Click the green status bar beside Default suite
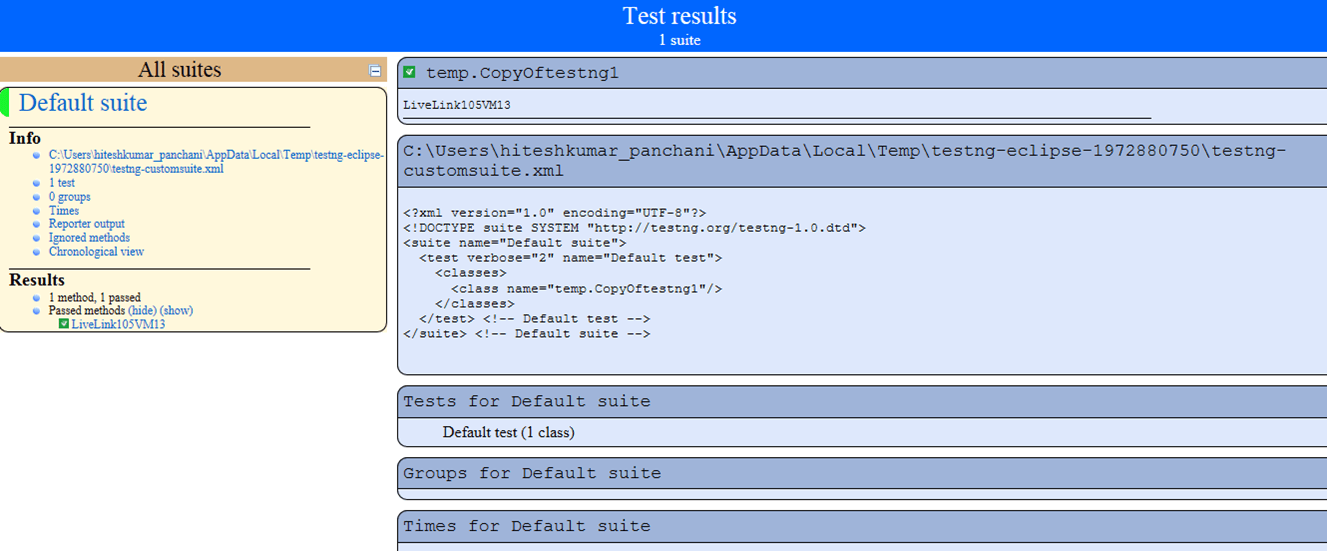 point(5,103)
